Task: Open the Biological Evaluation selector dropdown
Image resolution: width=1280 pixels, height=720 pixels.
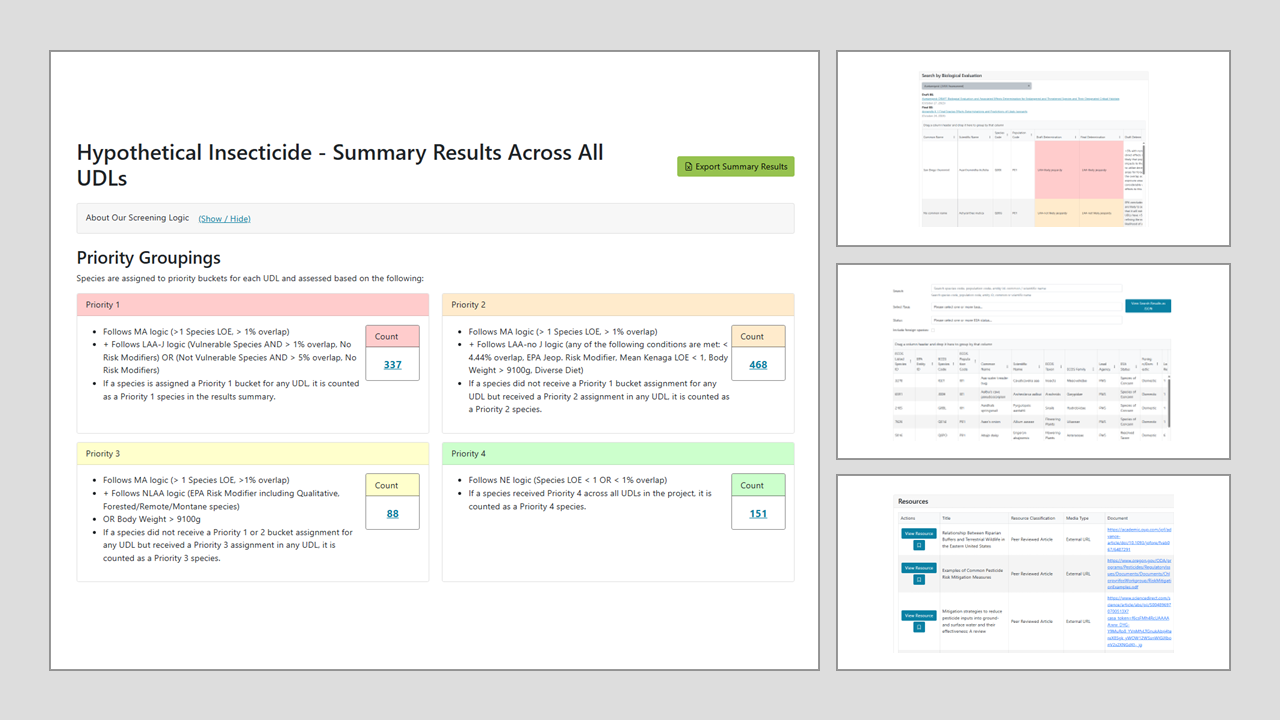Action: 975,86
